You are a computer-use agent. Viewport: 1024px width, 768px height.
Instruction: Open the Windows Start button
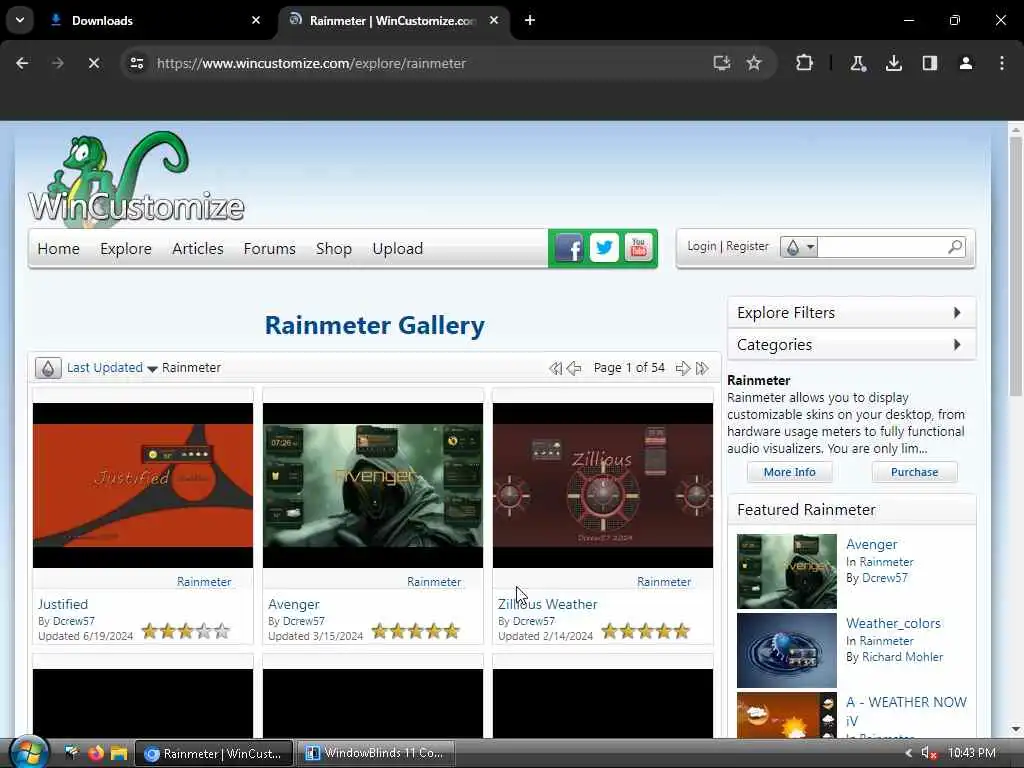tap(27, 752)
